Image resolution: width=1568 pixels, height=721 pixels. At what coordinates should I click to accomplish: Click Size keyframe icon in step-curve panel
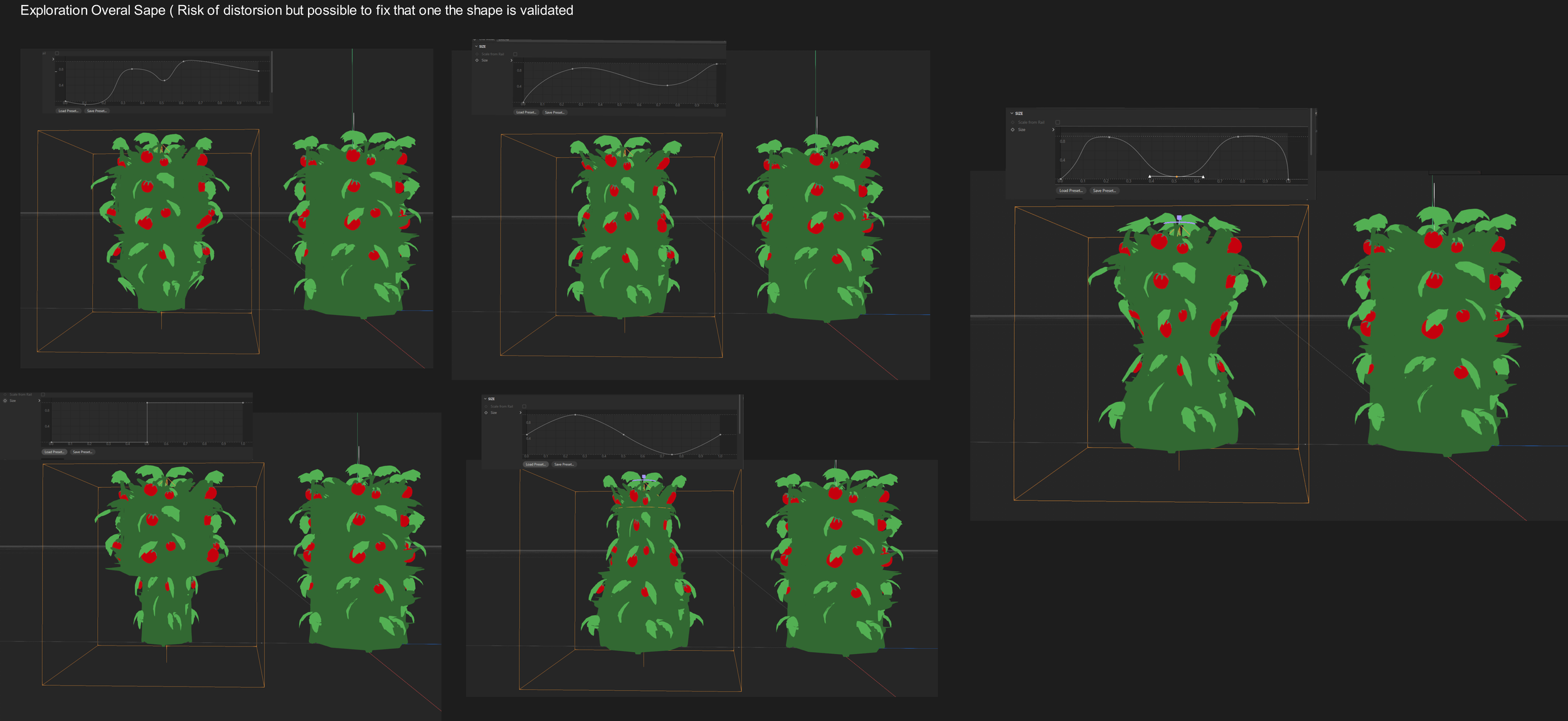[5, 401]
